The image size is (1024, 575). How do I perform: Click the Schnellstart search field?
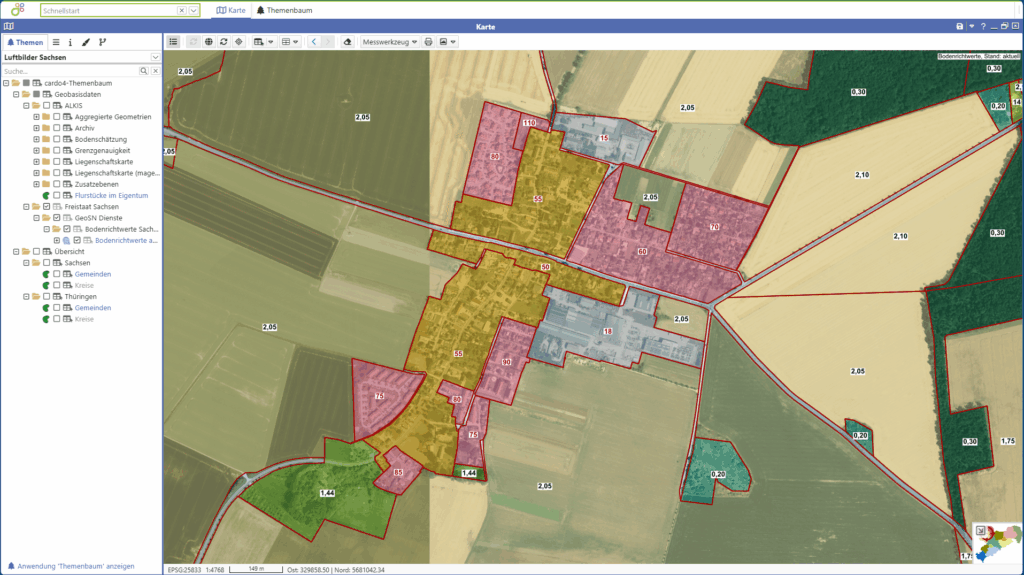coord(108,10)
